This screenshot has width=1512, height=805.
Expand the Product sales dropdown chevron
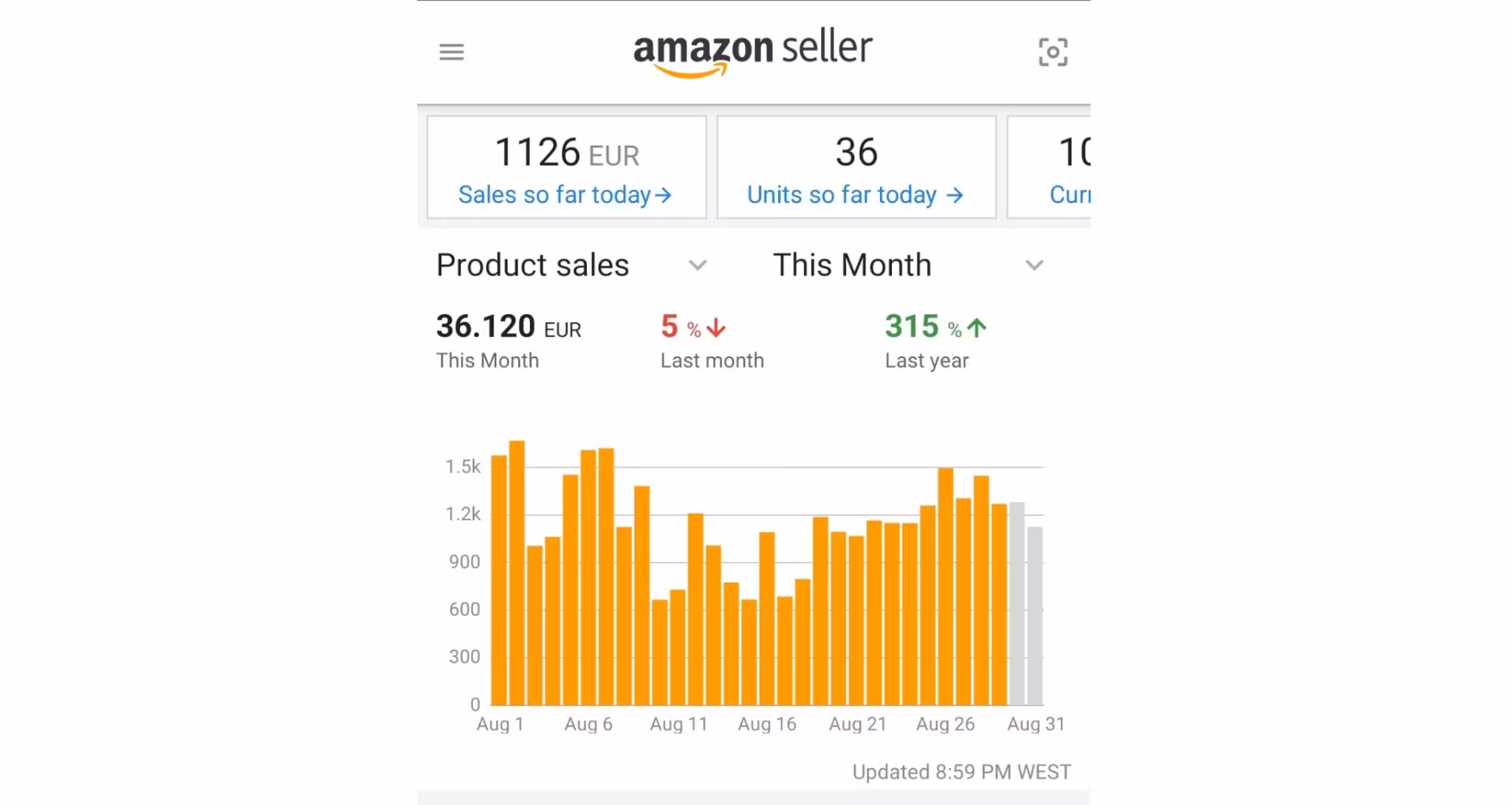698,265
